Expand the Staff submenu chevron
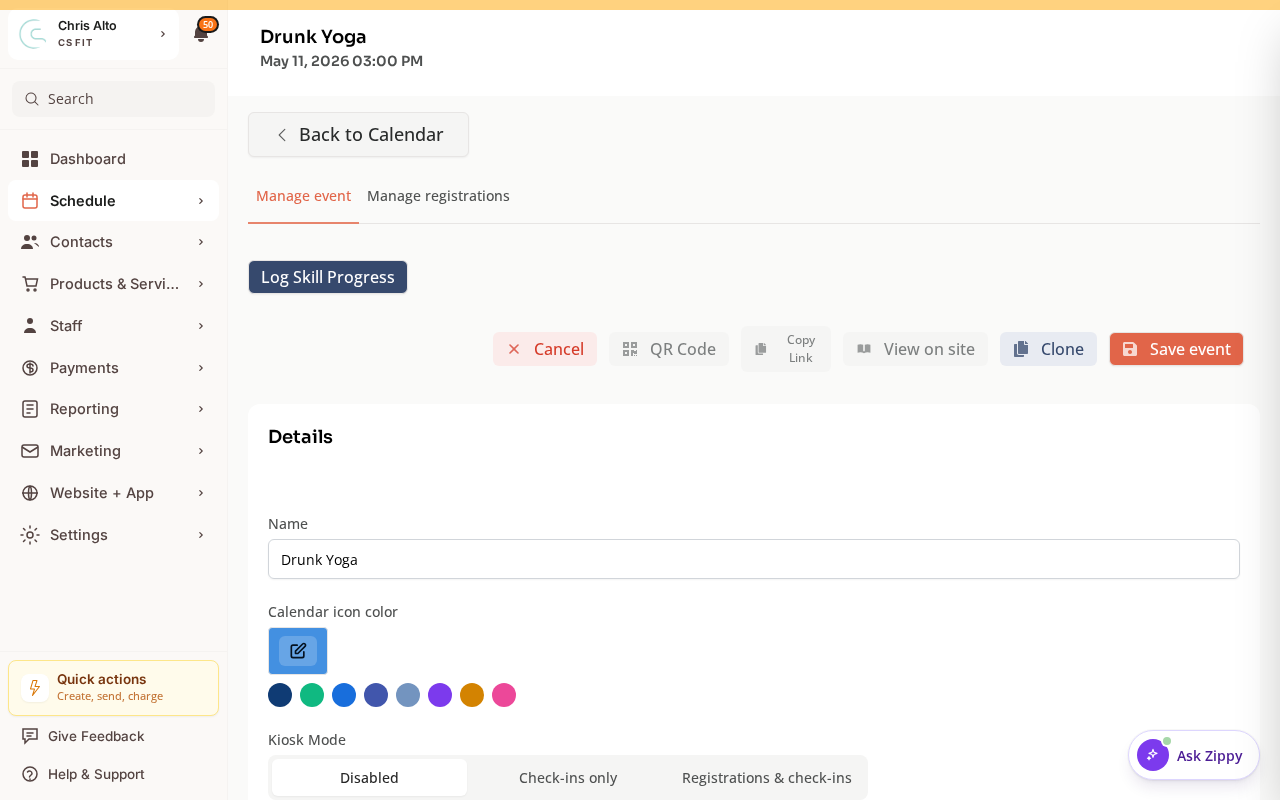 [x=201, y=326]
